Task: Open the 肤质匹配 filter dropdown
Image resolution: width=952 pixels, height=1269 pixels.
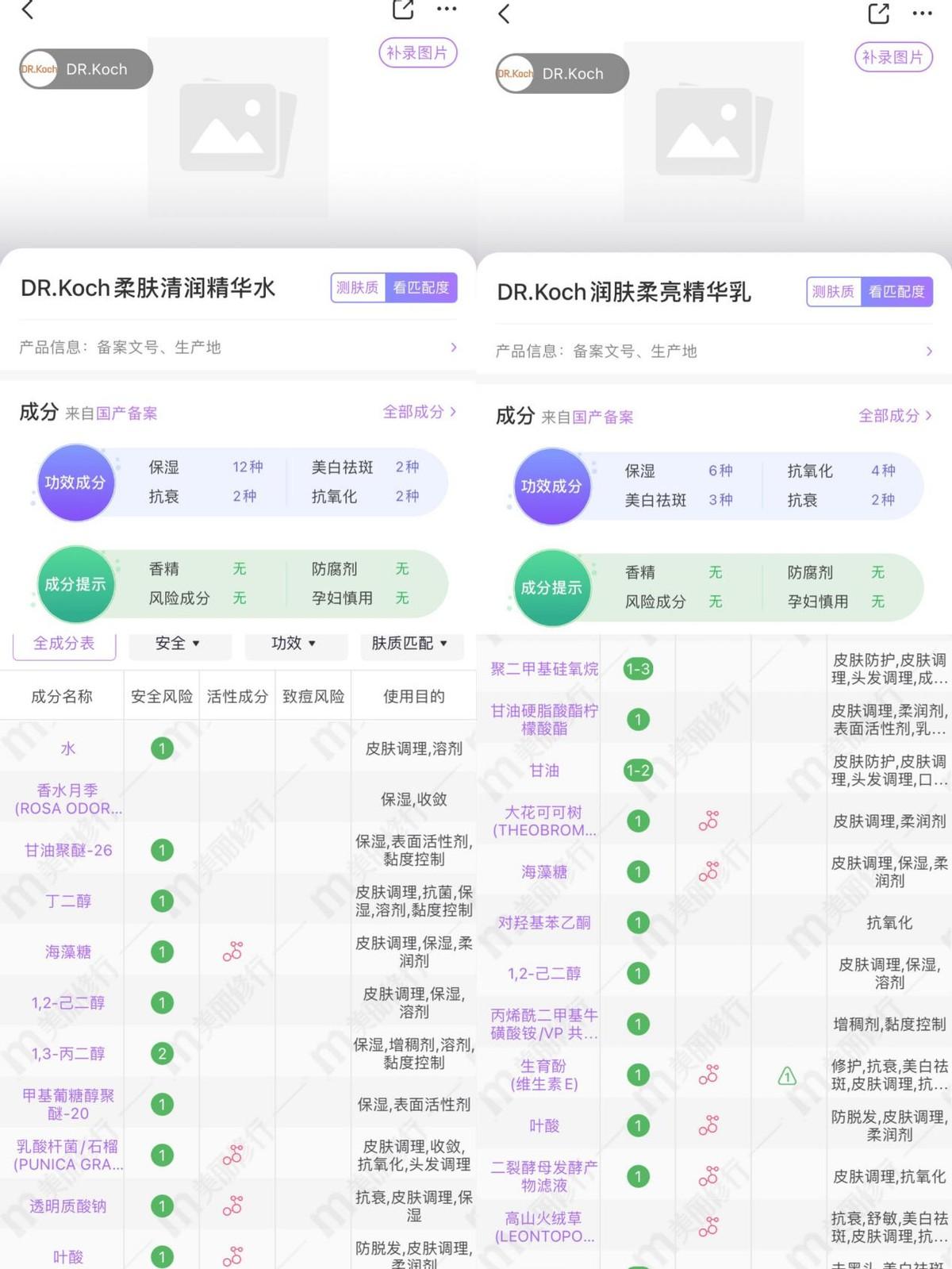Action: pyautogui.click(x=410, y=644)
